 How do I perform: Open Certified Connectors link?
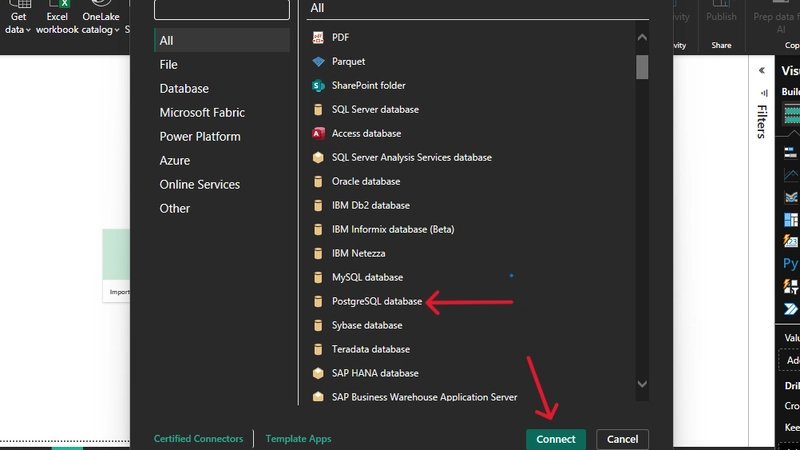pyautogui.click(x=198, y=438)
